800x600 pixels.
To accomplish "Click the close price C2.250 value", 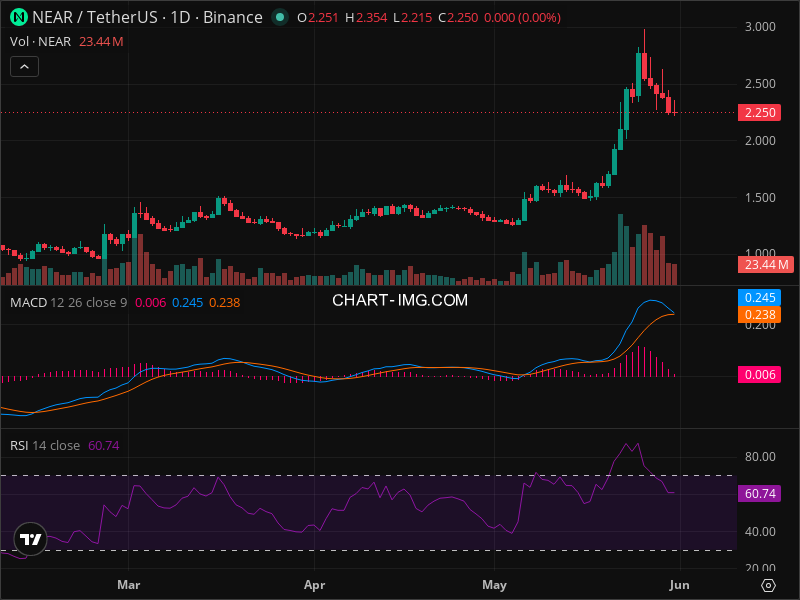I will [x=458, y=18].
